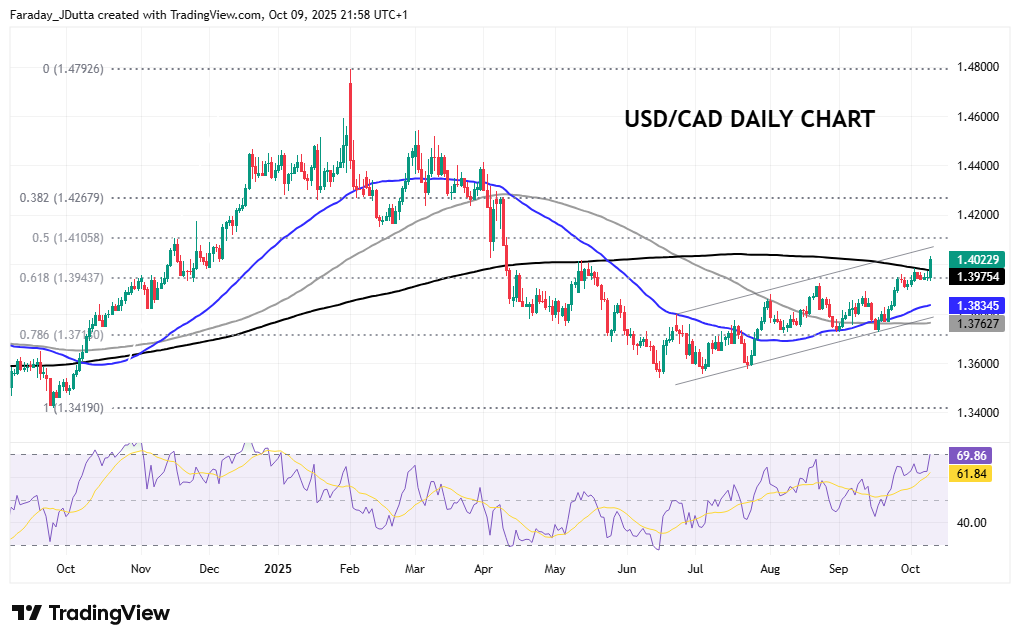Select the black 1.39754 moving average tag

coord(976,276)
